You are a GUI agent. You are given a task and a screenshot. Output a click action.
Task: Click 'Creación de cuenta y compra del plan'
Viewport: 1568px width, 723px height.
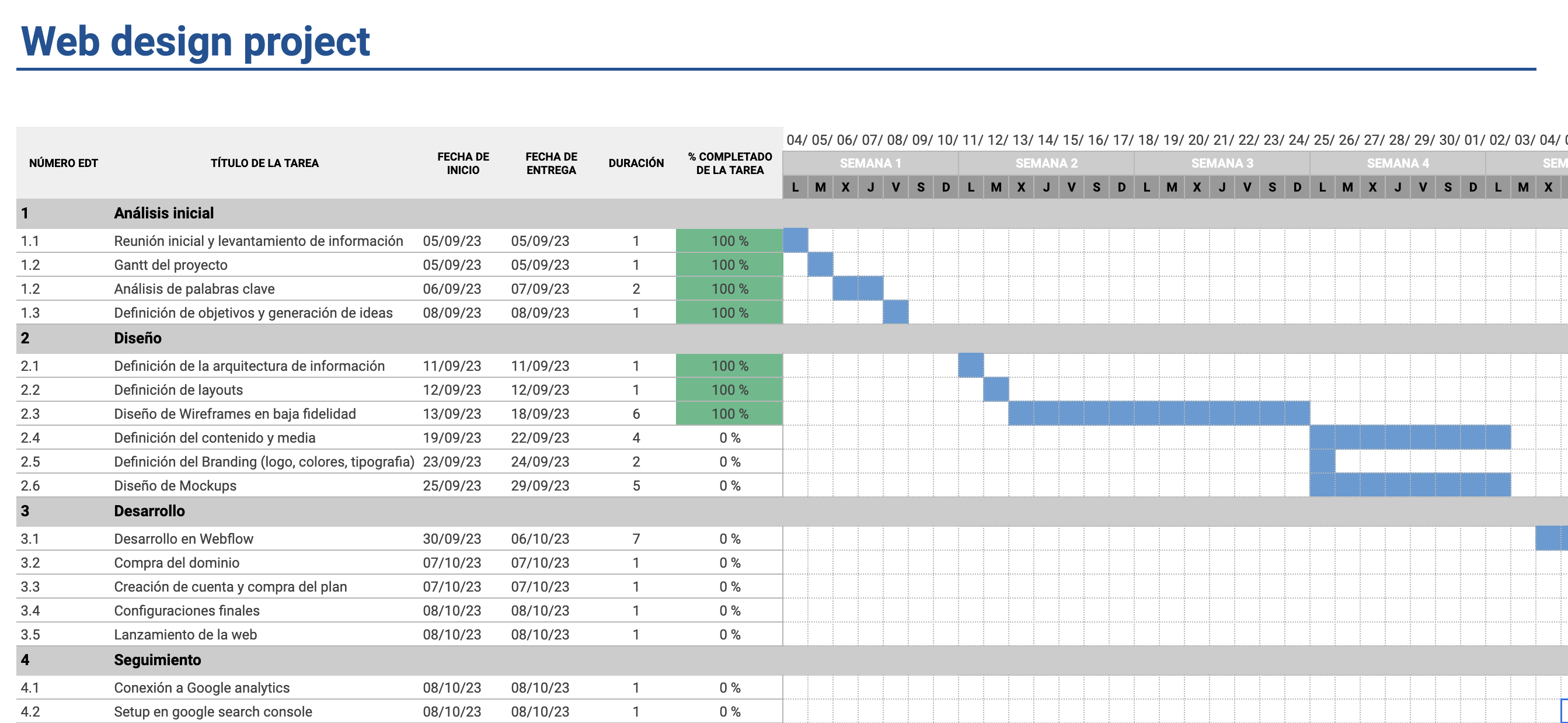230,586
